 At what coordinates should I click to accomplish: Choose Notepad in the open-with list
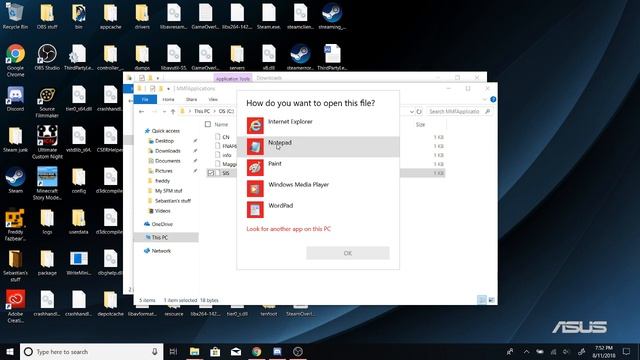coord(318,147)
